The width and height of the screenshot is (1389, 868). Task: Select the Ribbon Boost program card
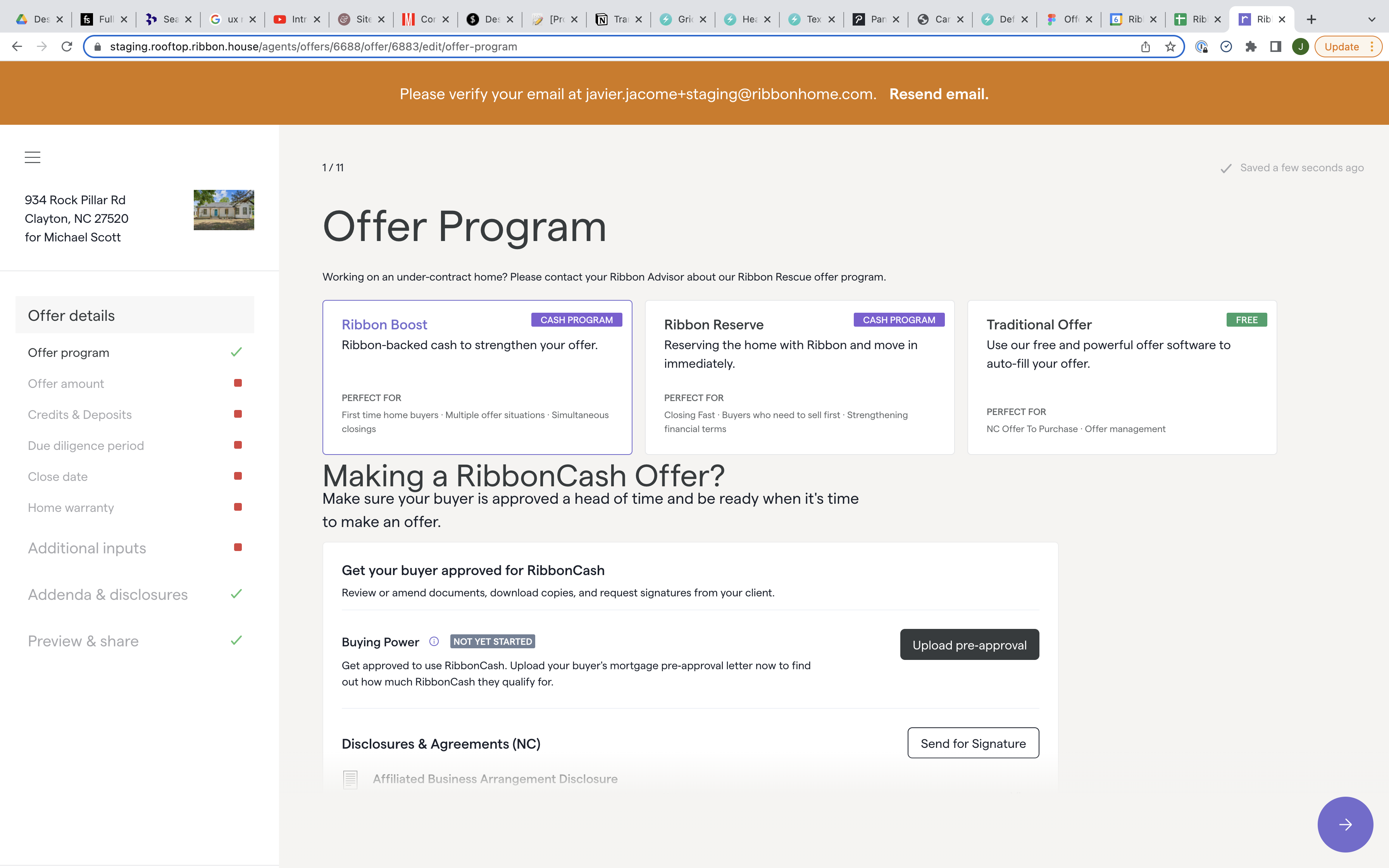point(477,377)
